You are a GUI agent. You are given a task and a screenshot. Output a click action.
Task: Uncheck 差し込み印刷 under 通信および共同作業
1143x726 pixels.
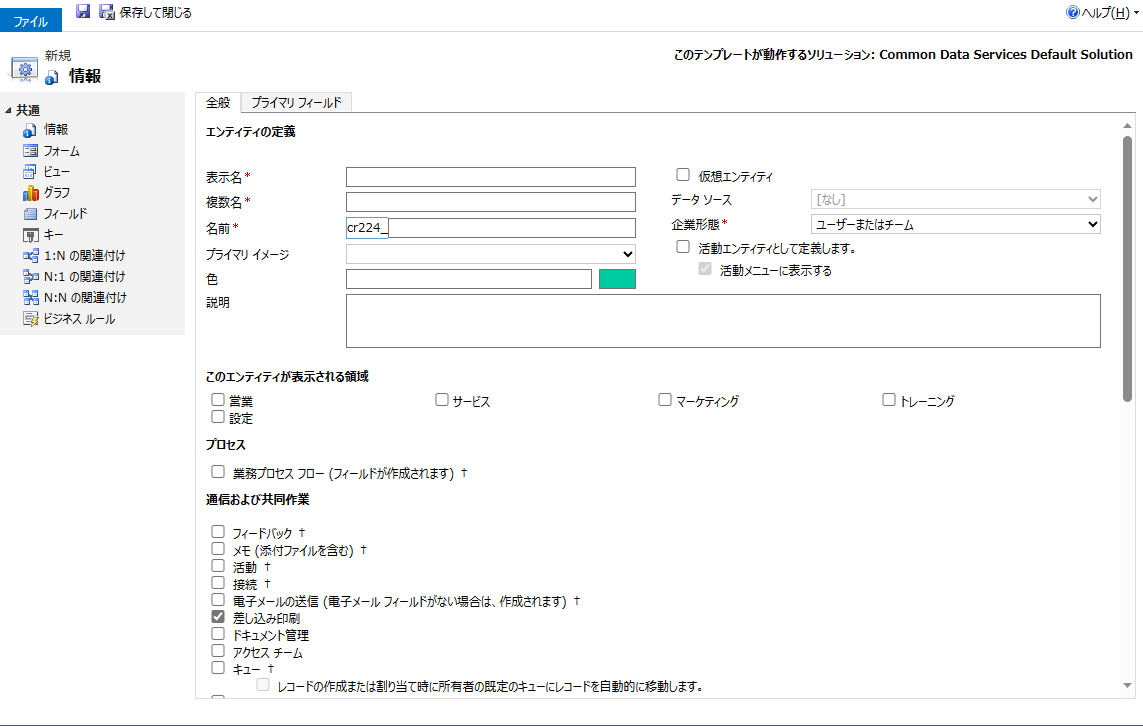(x=217, y=616)
